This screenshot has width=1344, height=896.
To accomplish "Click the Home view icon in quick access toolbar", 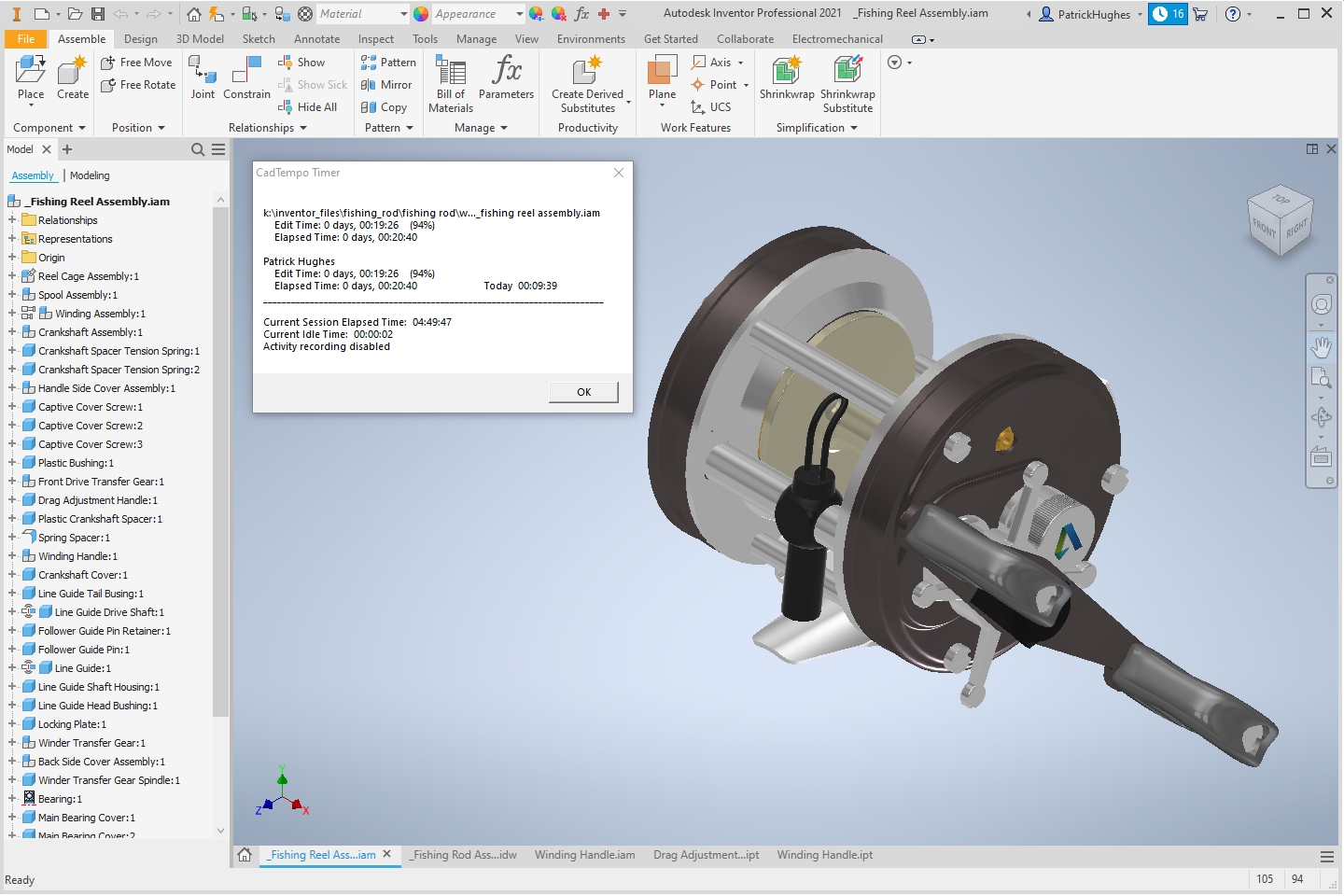I will 193,14.
